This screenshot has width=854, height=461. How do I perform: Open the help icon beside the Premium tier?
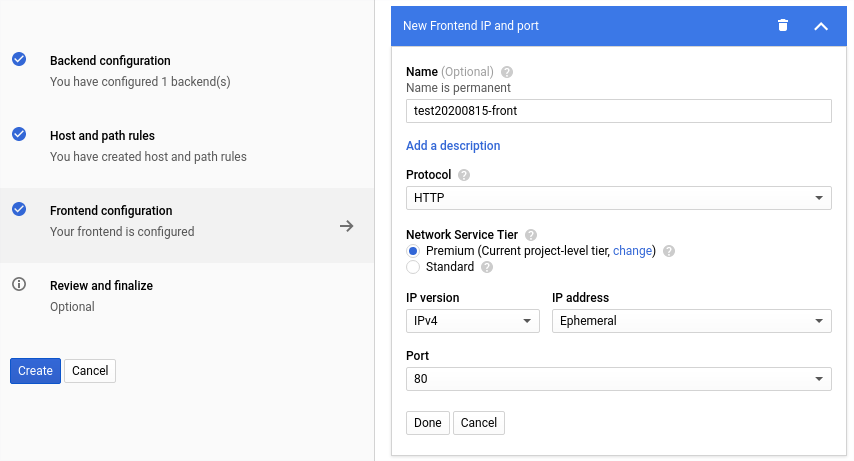click(669, 251)
